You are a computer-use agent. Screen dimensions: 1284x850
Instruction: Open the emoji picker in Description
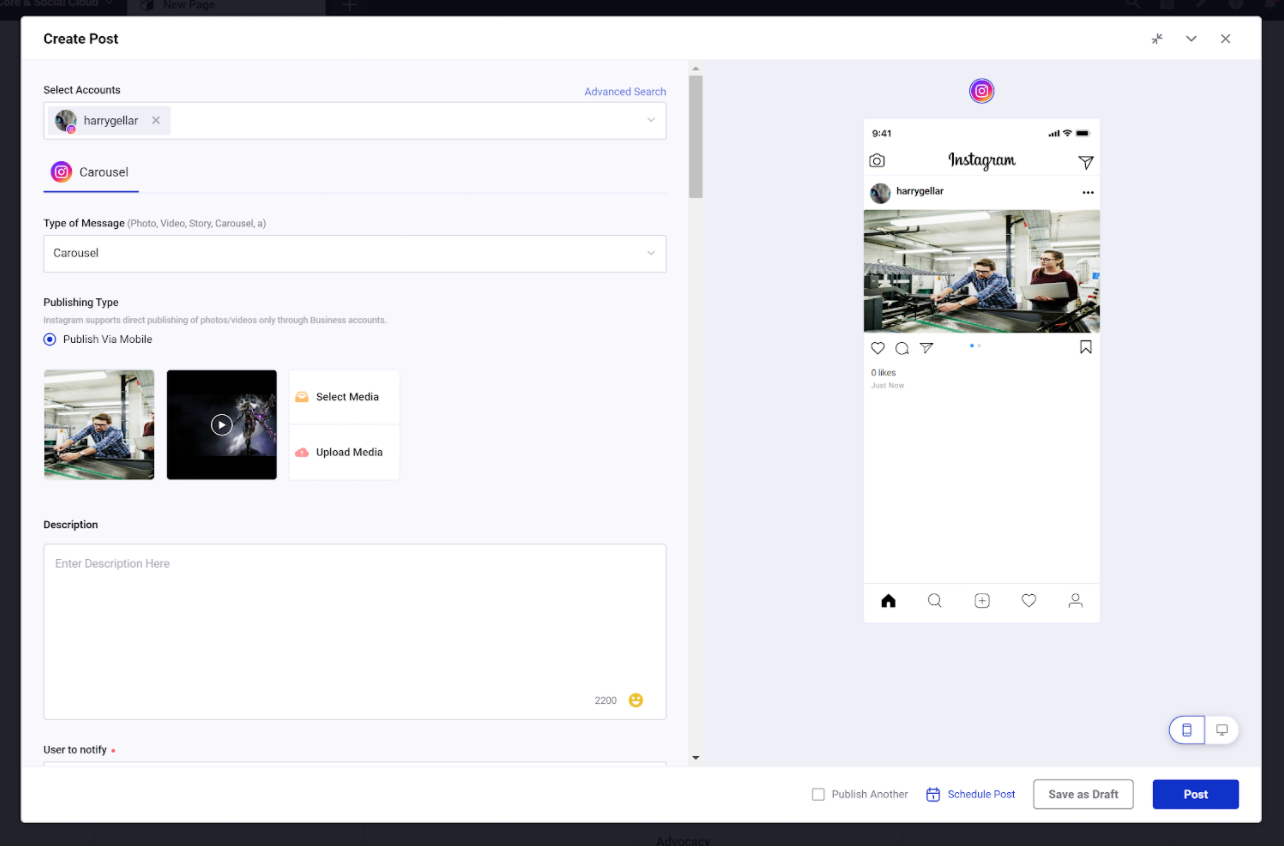(636, 701)
